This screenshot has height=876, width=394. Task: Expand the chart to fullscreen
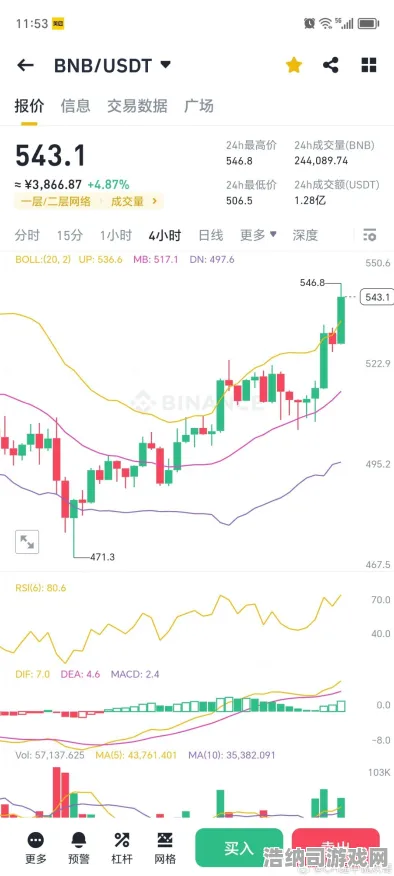[27, 541]
